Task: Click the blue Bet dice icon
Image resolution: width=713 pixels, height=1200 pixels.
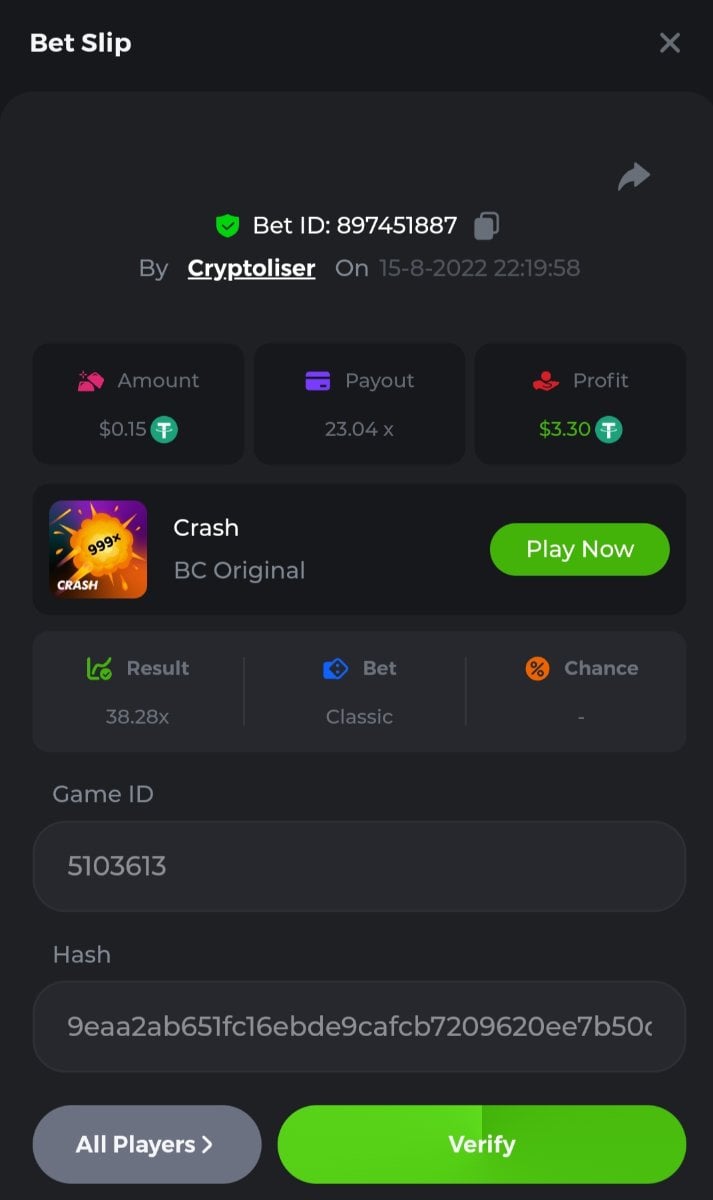Action: coord(335,668)
